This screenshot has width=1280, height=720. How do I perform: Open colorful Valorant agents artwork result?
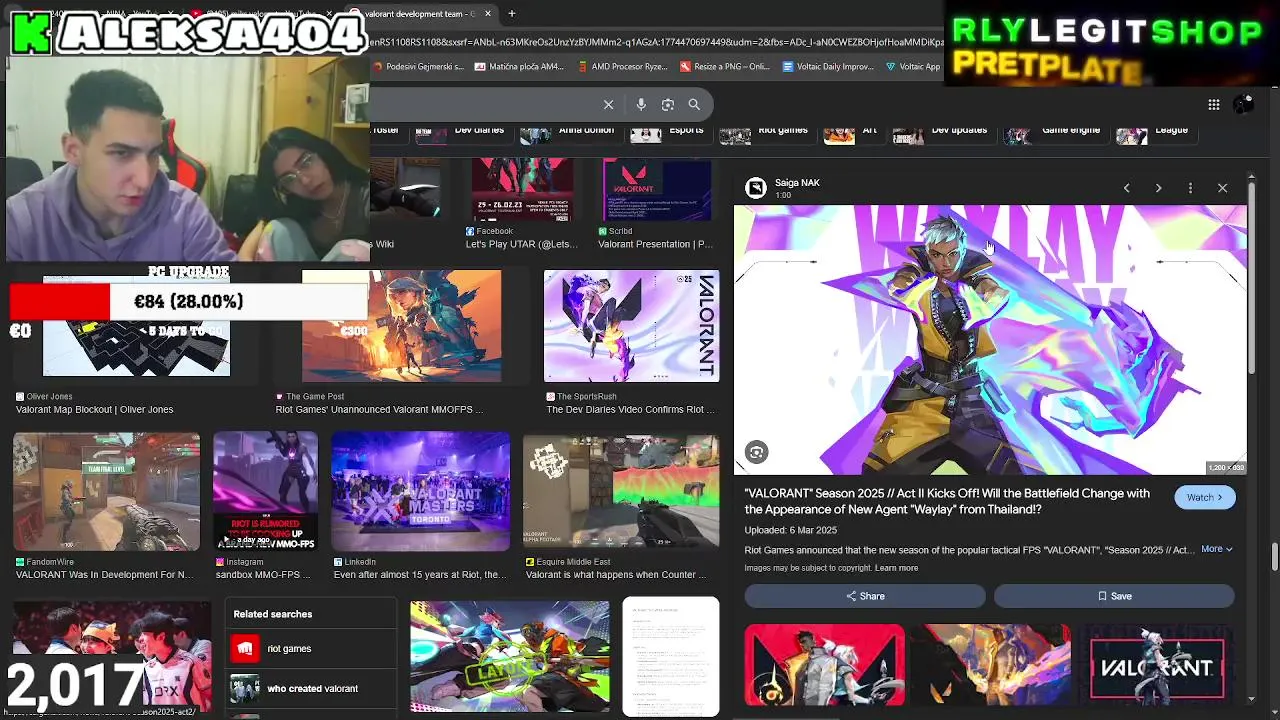point(509,657)
